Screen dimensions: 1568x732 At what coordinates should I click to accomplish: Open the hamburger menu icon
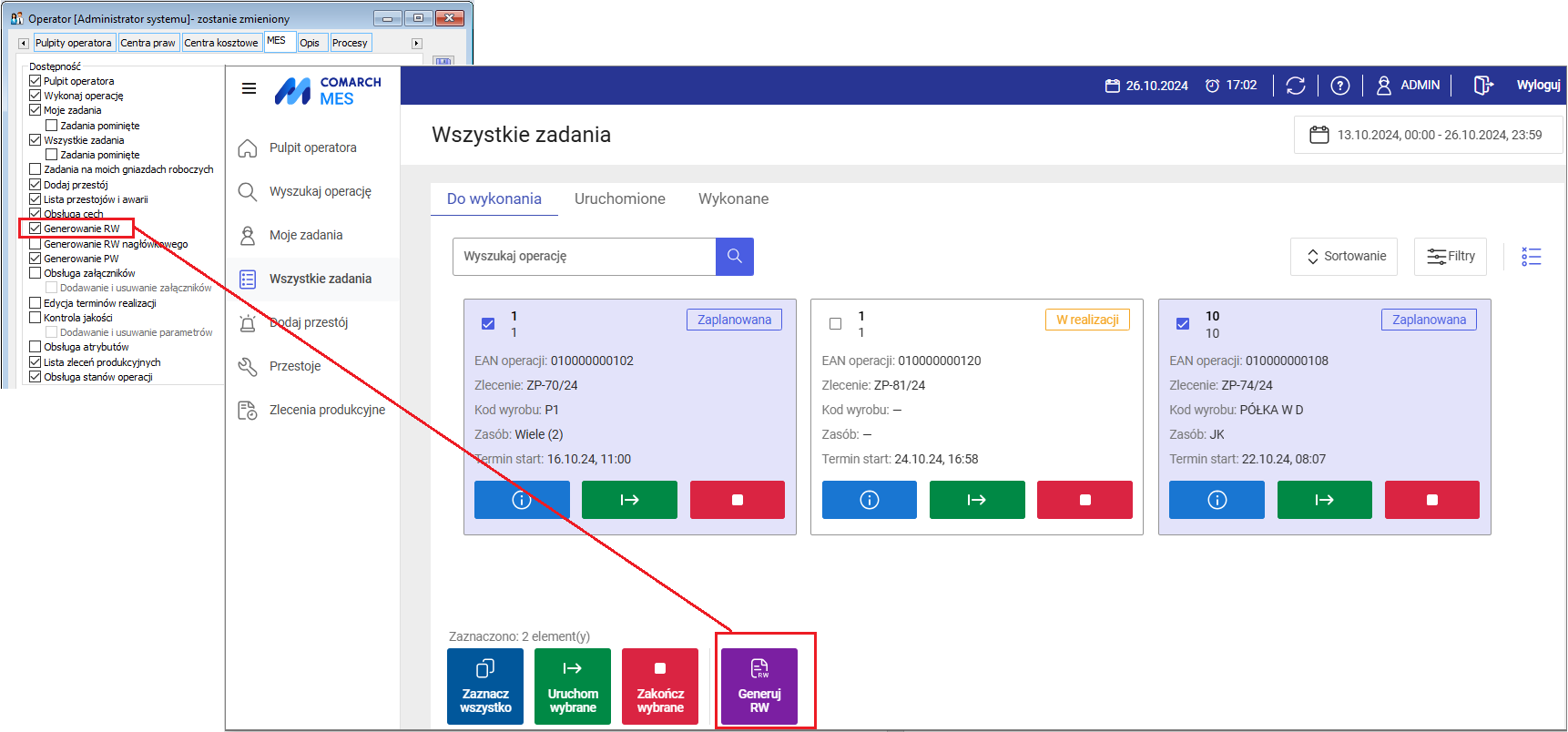coord(249,88)
